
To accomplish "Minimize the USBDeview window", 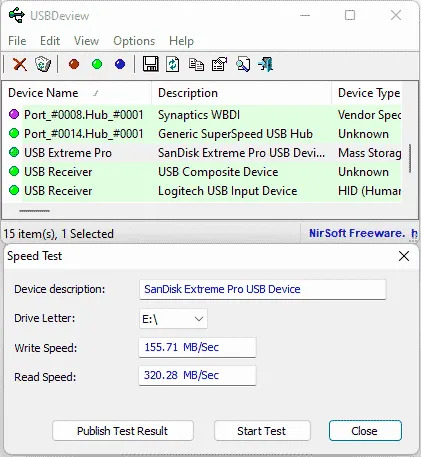I will (305, 15).
